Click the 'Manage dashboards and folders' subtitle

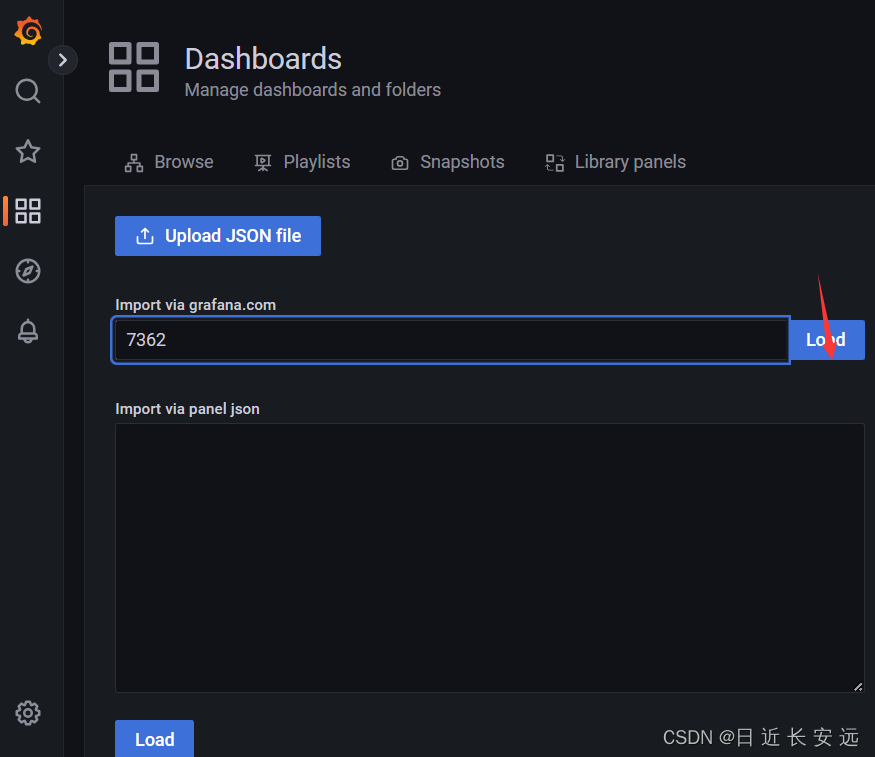pos(312,90)
